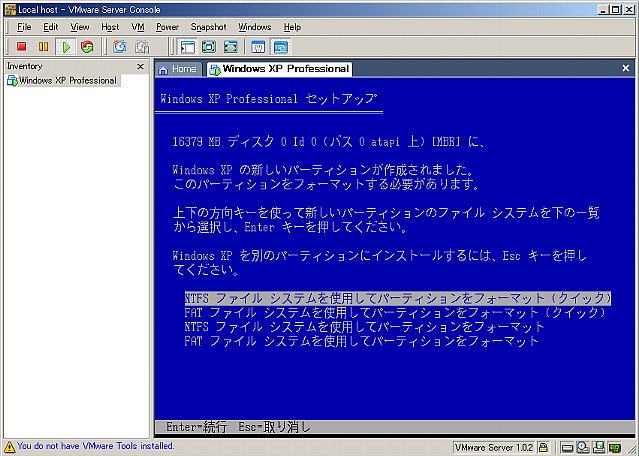Open the View menu
639x456 pixels.
[x=79, y=27]
